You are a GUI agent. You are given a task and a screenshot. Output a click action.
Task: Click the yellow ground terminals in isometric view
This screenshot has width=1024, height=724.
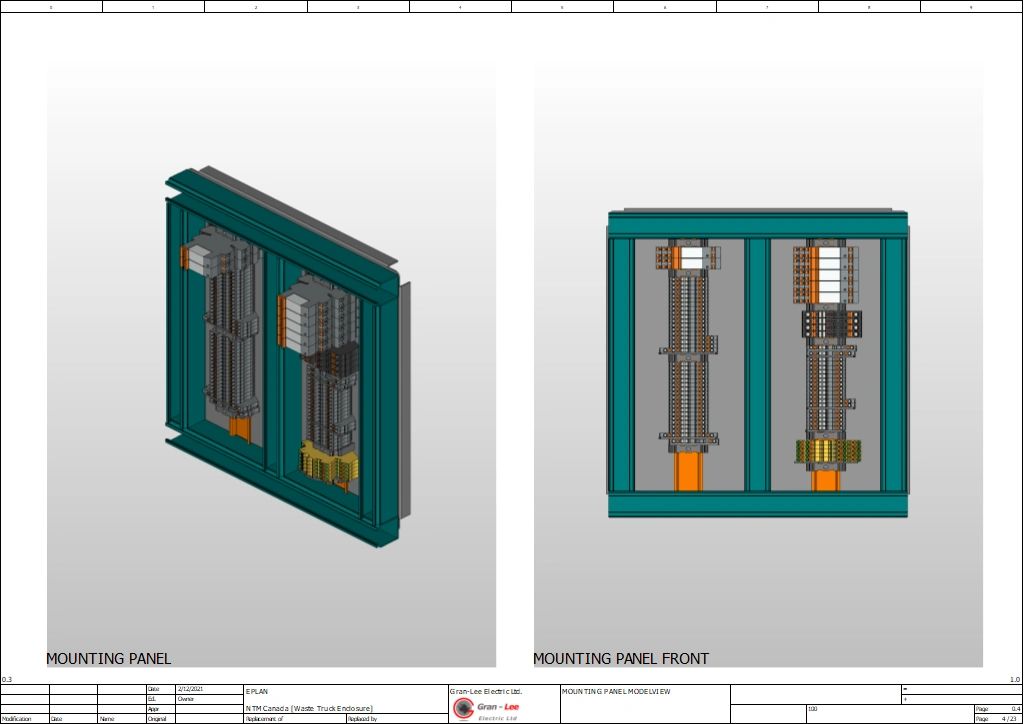click(x=328, y=464)
